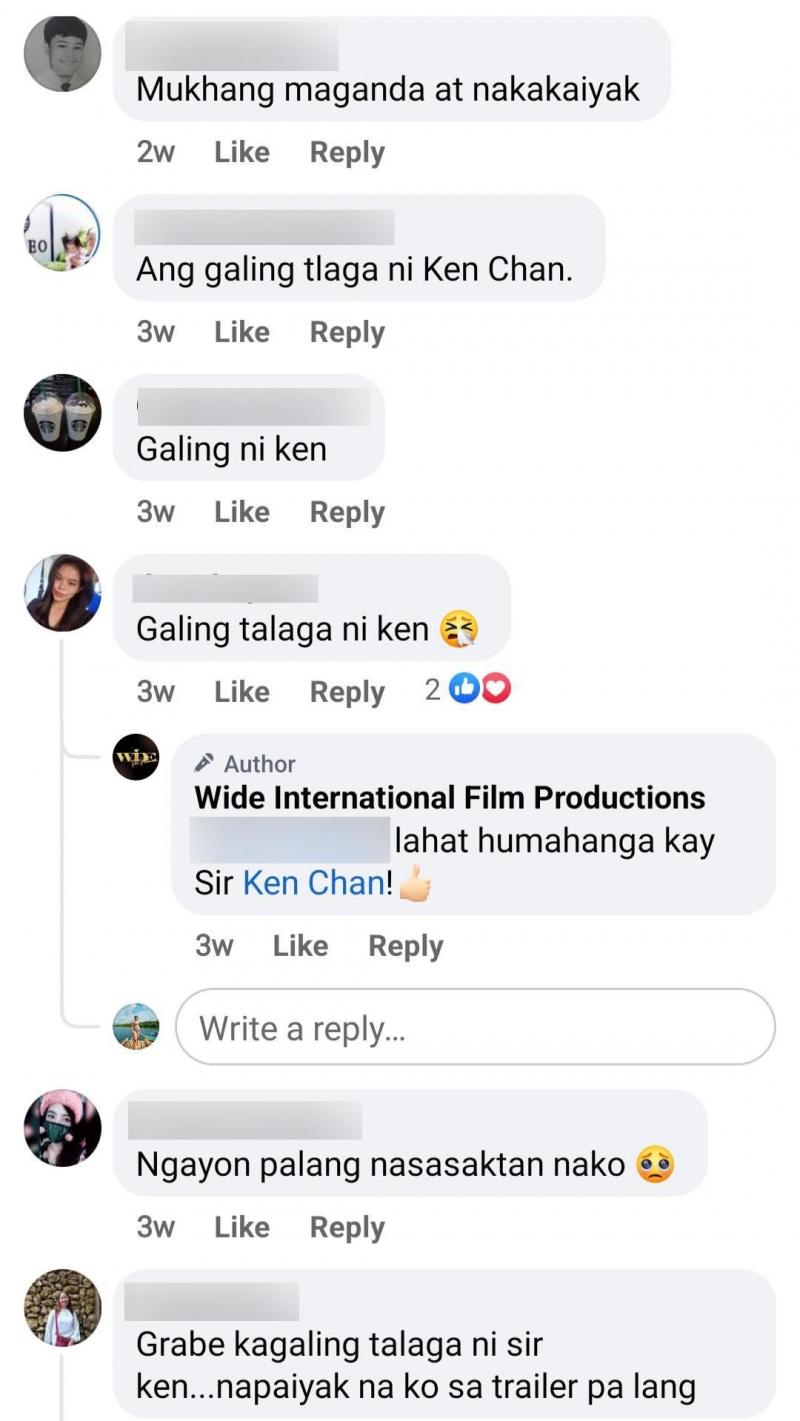Click the reaction icons on "Galing talaga ni ken"
Image resolution: width=800 pixels, height=1421 pixels.
point(480,689)
